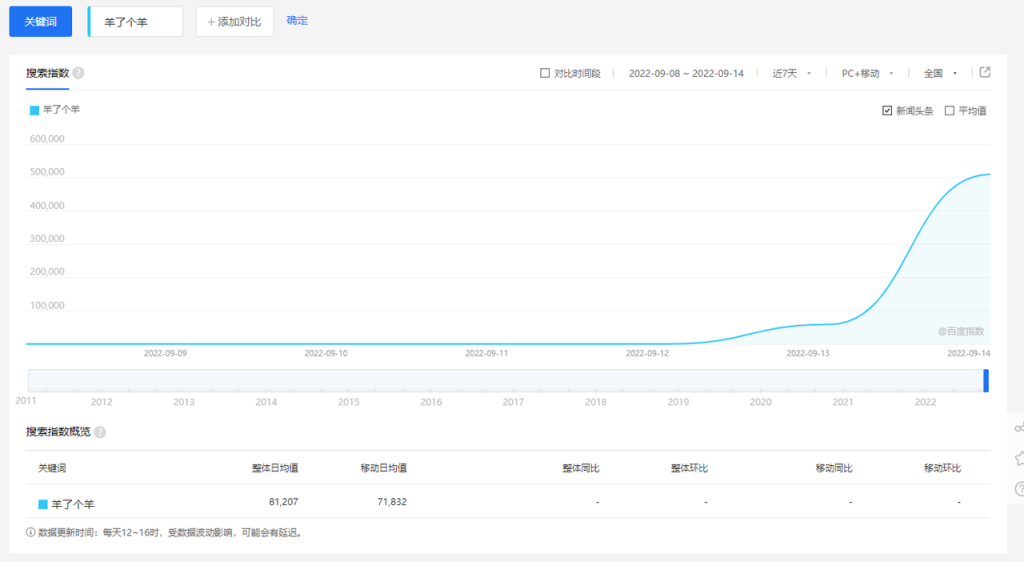Click the 2022-09-11 label on chart axis
The height and width of the screenshot is (562, 1024).
[487, 353]
